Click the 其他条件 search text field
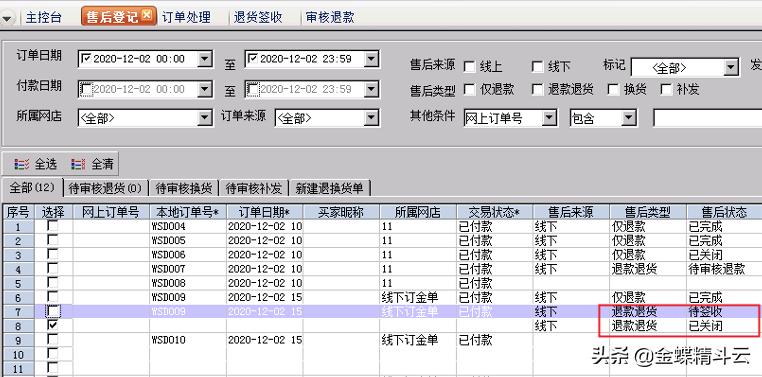The width and height of the screenshot is (762, 377). point(708,118)
